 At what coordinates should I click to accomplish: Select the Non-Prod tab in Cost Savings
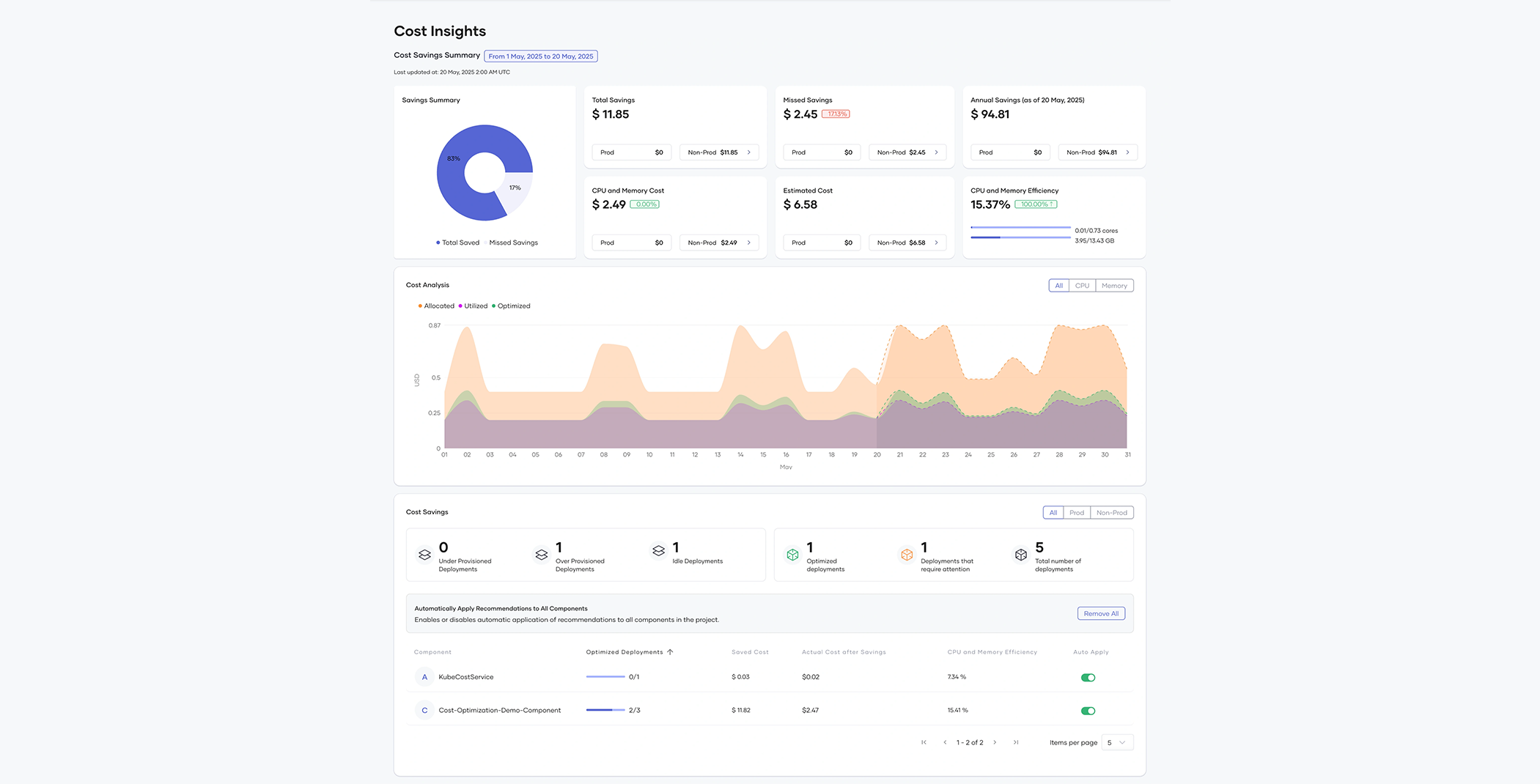(x=1111, y=513)
